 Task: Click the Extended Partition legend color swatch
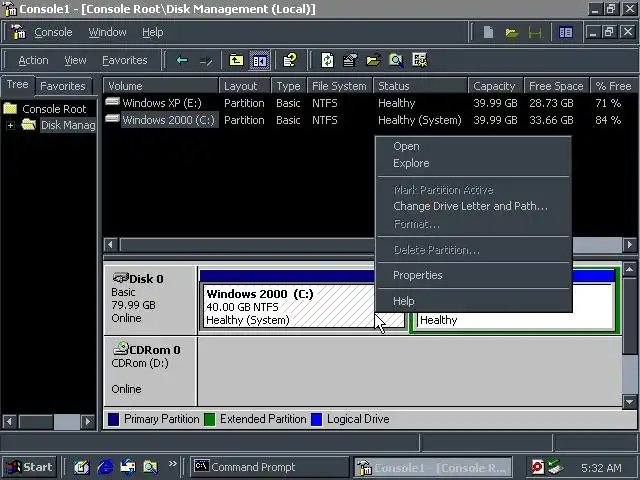(x=209, y=419)
